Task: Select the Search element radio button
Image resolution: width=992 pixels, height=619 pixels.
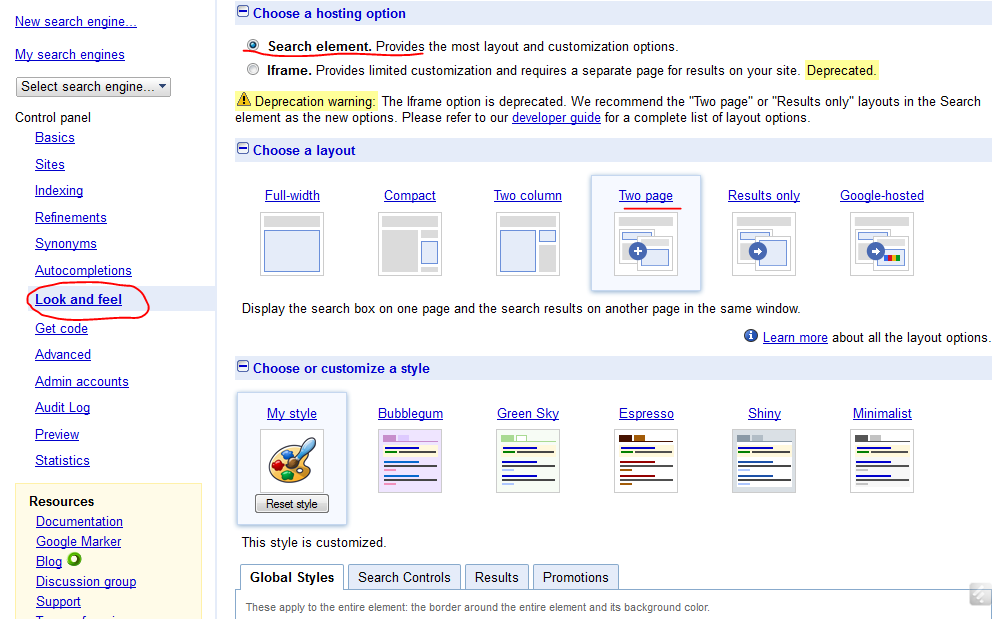Action: [x=253, y=45]
